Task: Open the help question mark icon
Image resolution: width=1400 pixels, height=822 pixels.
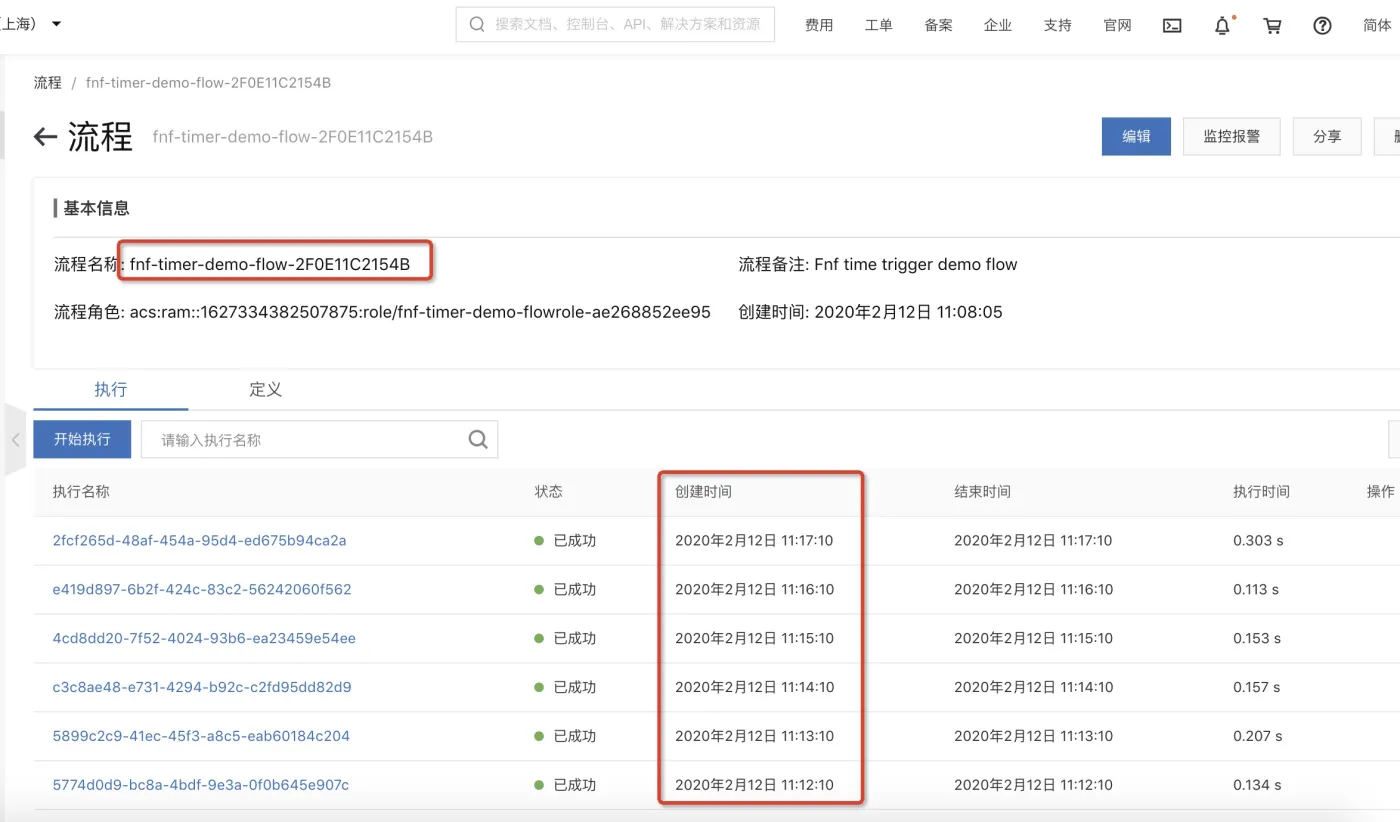Action: (x=1322, y=26)
